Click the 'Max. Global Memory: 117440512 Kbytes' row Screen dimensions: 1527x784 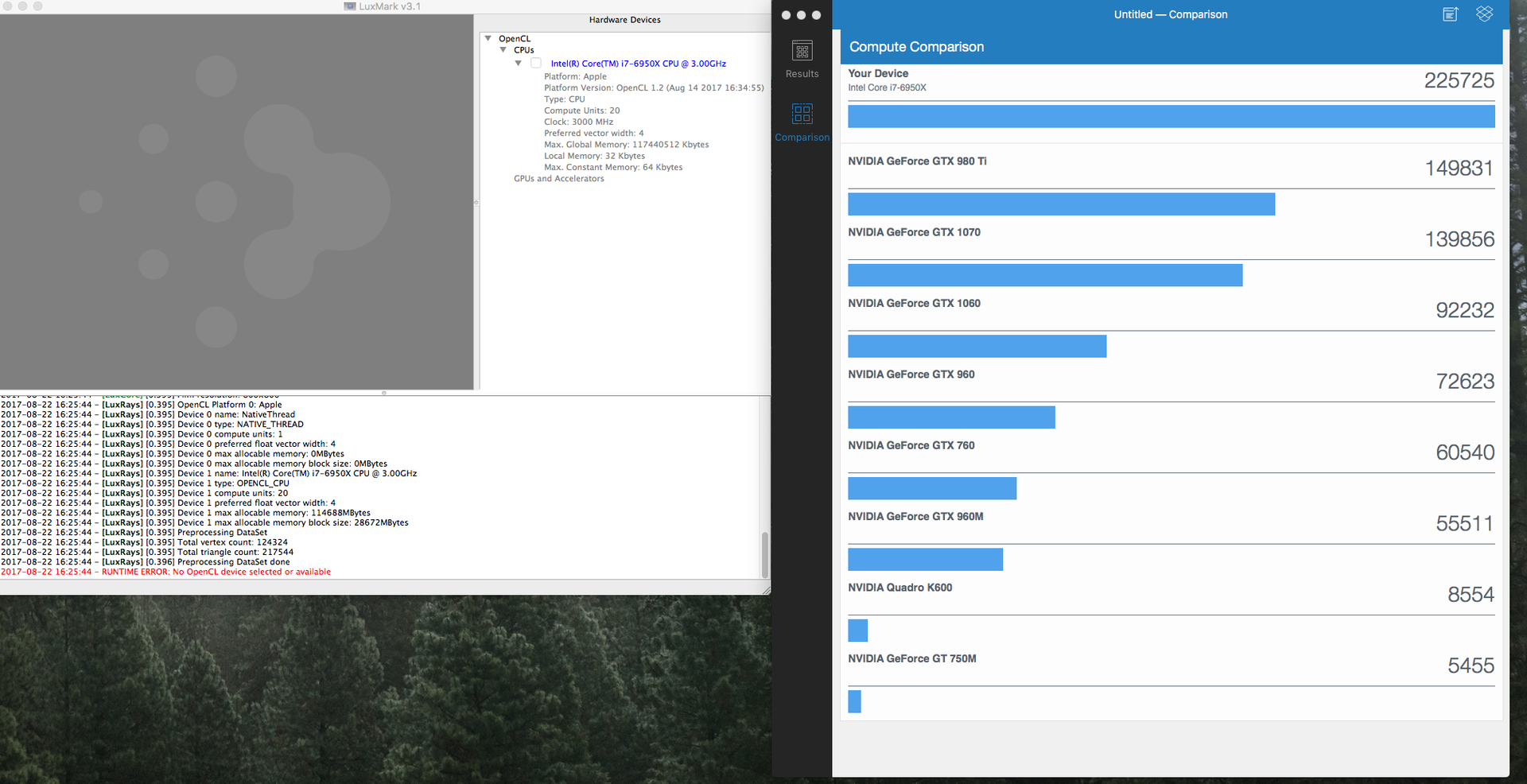(x=627, y=145)
